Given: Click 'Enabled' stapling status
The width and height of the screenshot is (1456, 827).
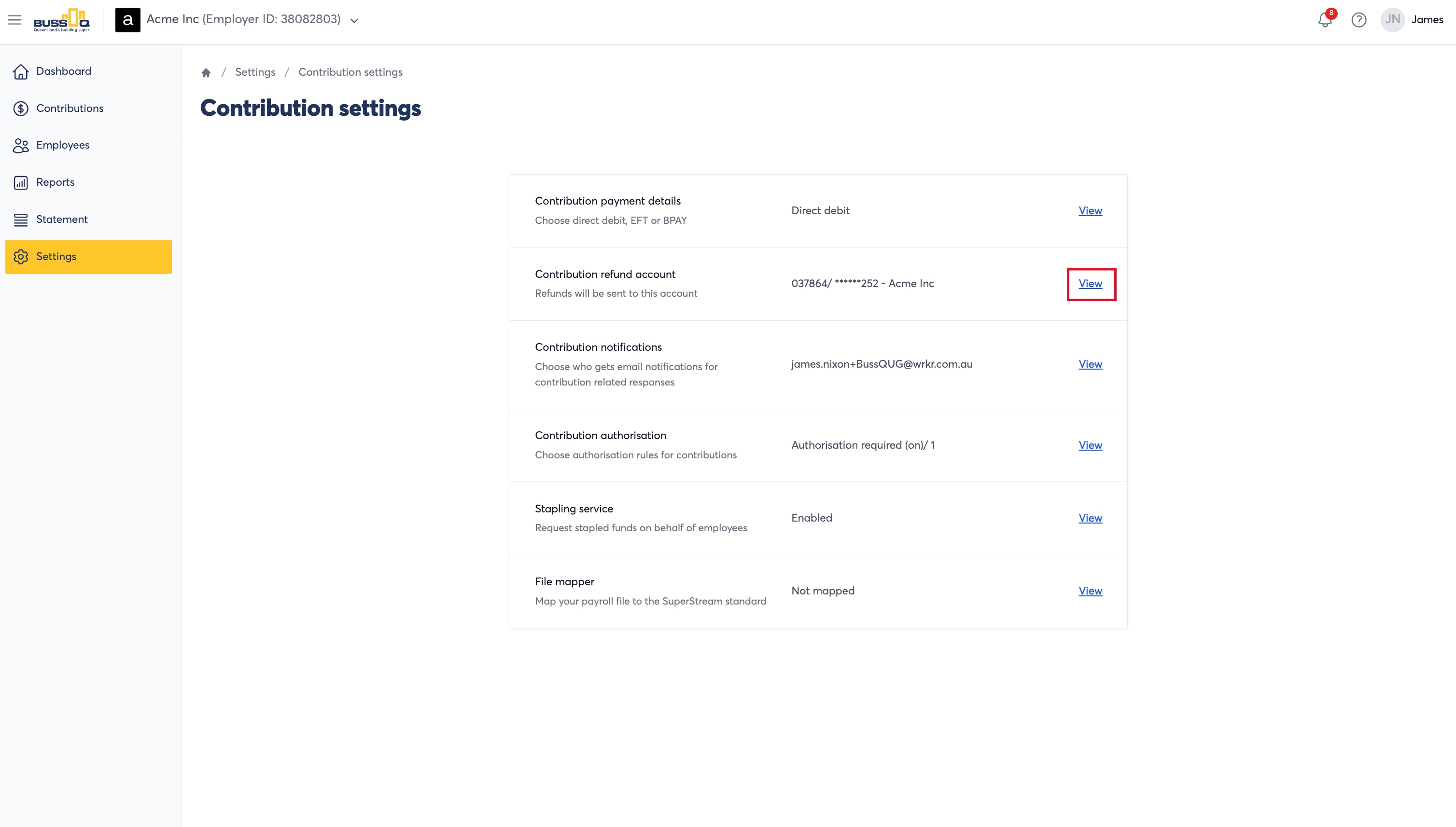Looking at the screenshot, I should click(x=812, y=518).
